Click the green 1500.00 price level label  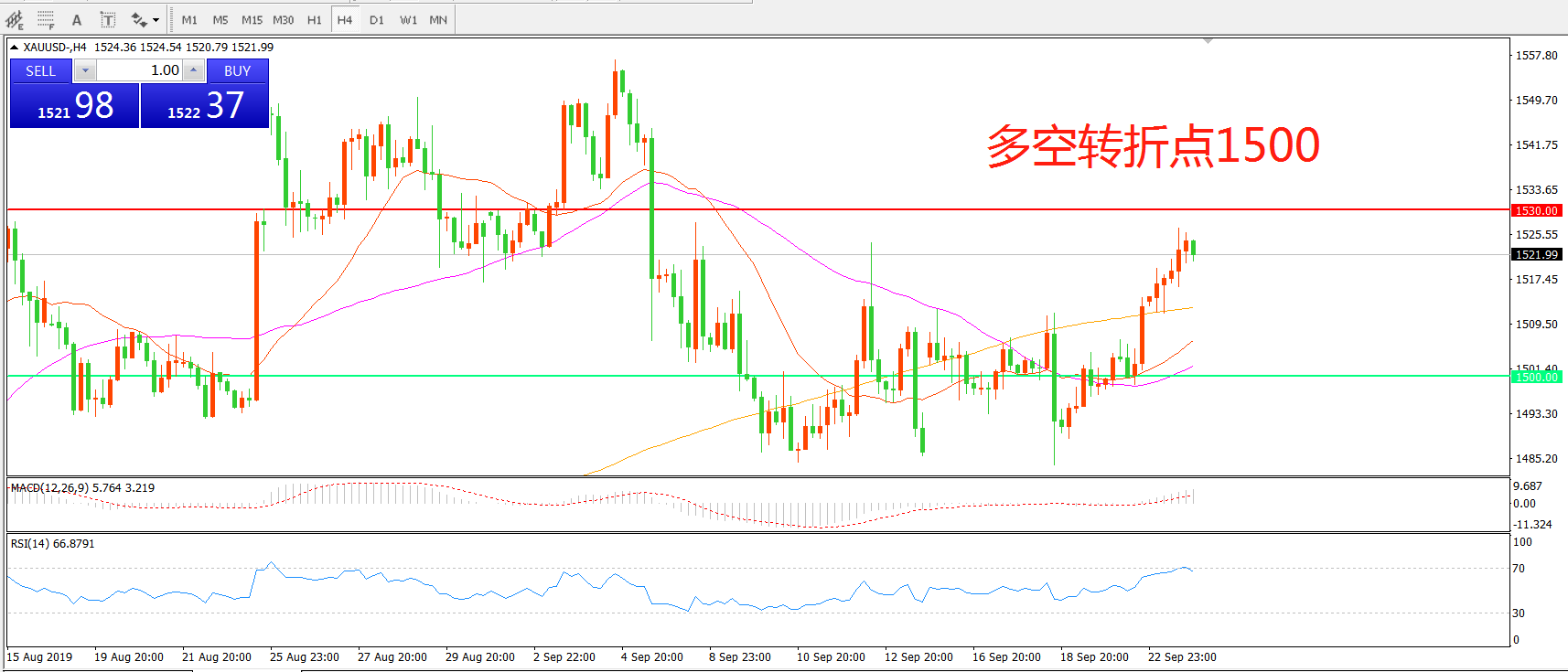tap(1536, 377)
